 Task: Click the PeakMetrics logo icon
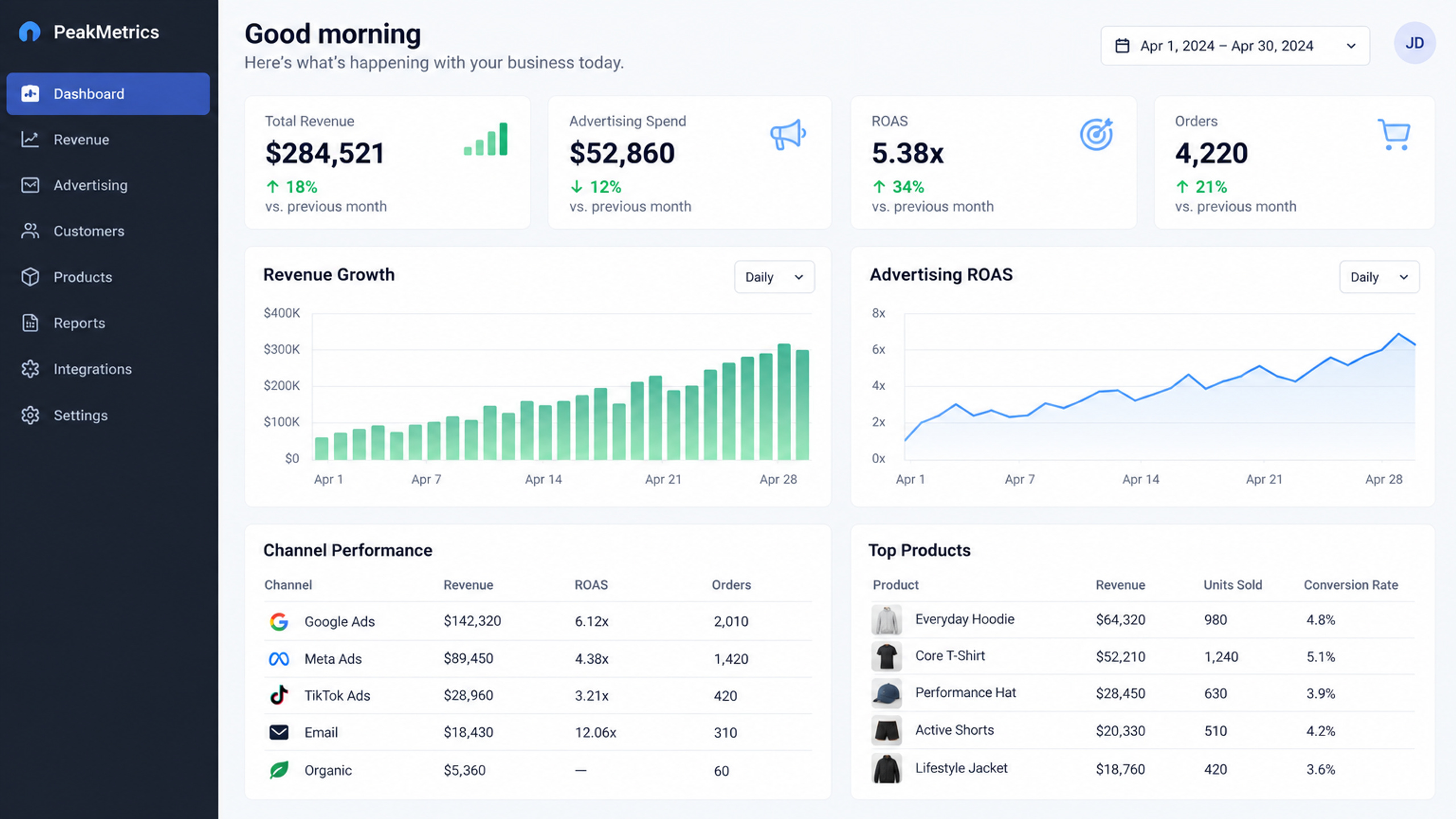(x=30, y=32)
